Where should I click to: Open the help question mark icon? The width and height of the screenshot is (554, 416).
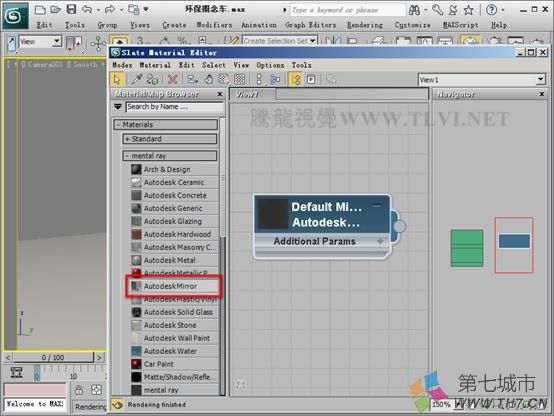tap(491, 10)
